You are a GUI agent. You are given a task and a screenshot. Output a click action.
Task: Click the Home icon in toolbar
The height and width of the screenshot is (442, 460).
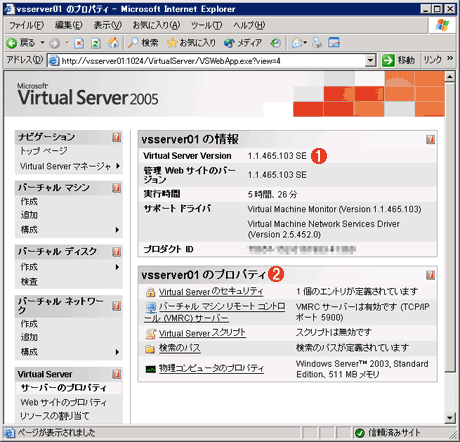113,43
